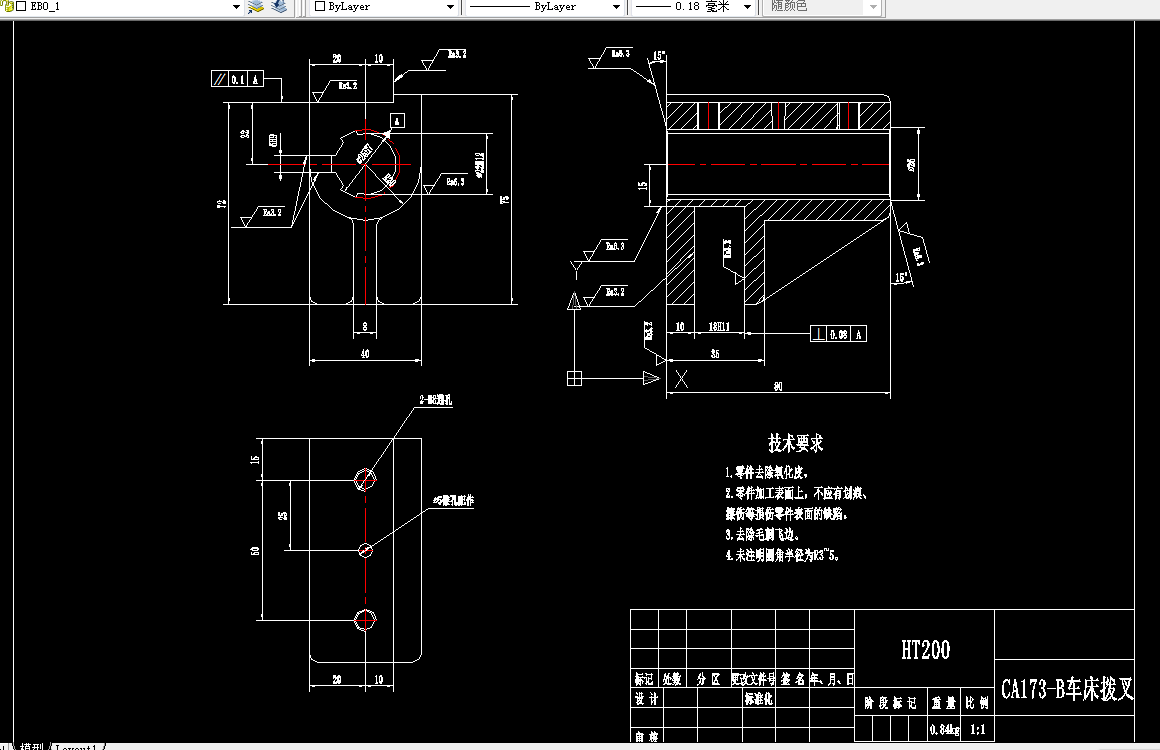The height and width of the screenshot is (750, 1160).
Task: Select the 18H11 dimension text
Action: tap(719, 326)
